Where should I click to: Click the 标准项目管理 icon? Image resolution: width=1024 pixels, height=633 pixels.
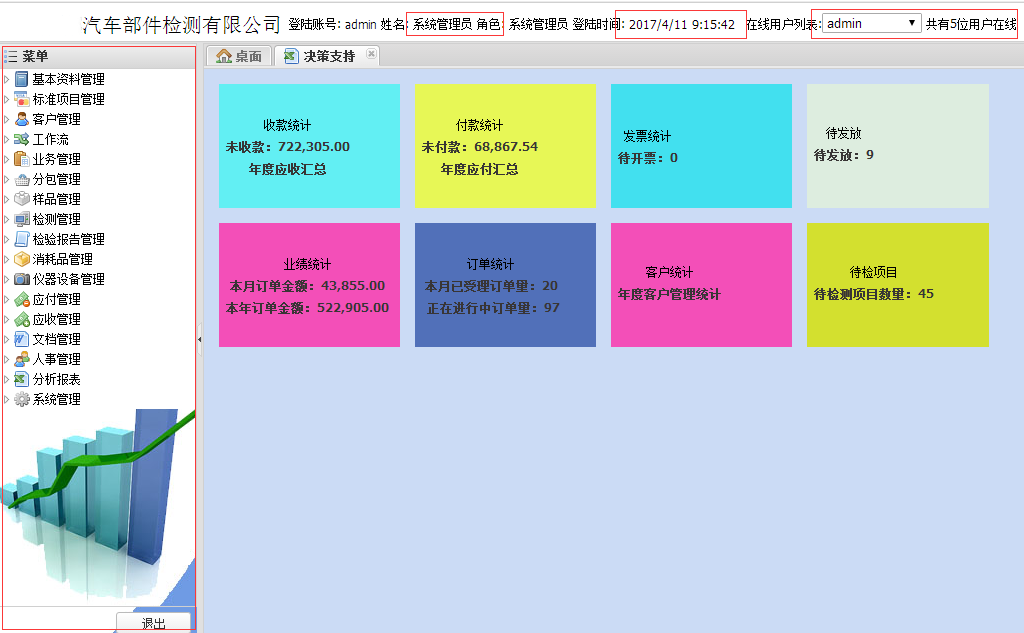(22, 99)
